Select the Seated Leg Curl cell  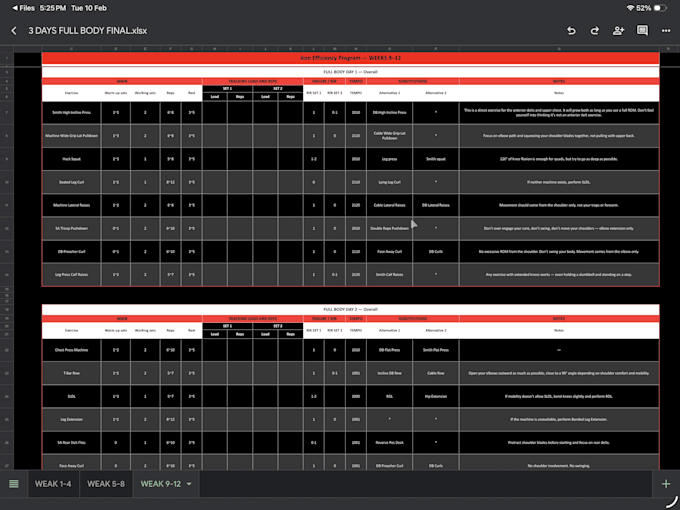(72, 182)
